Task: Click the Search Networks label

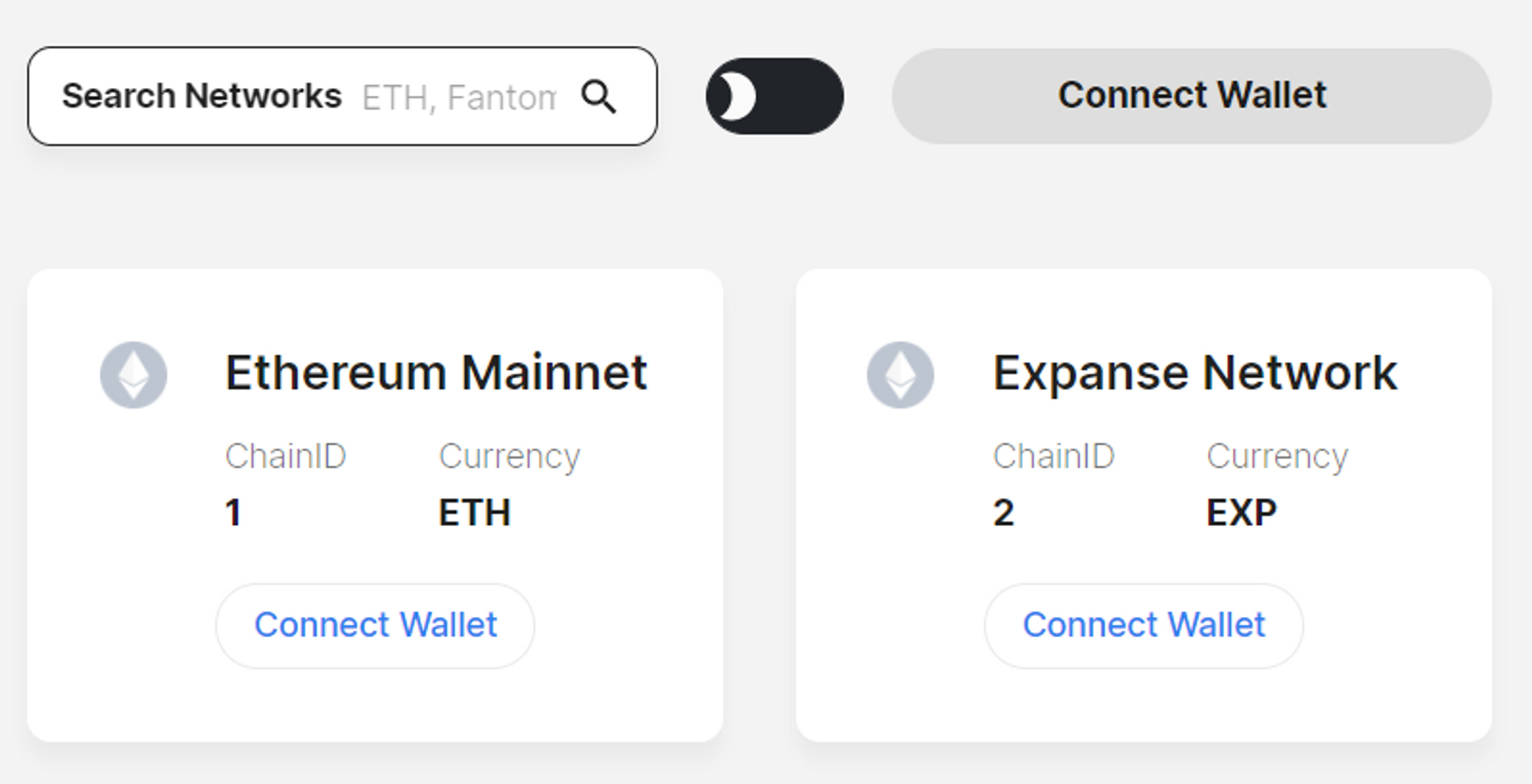Action: point(201,96)
